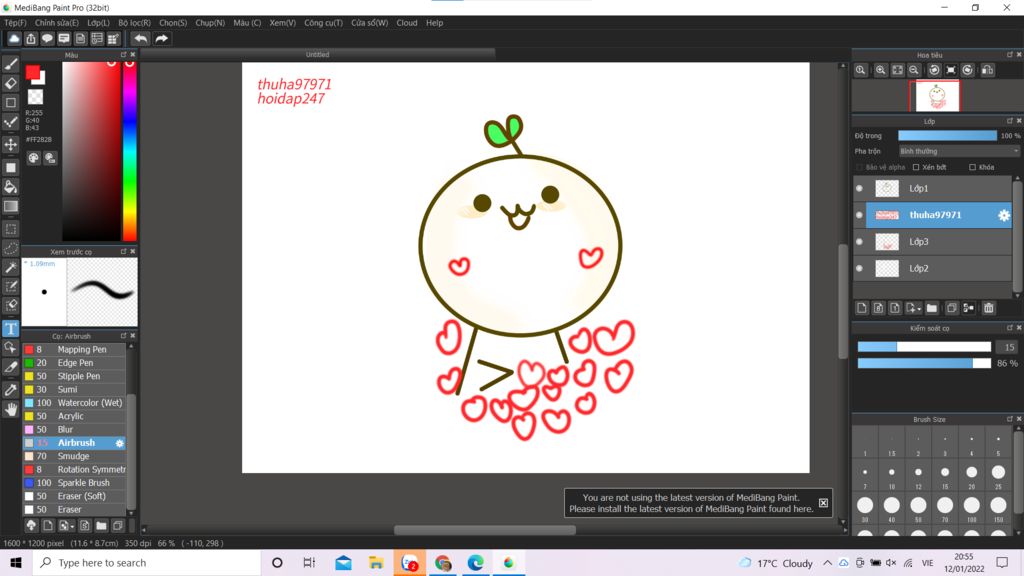Viewport: 1024px width, 576px height.
Task: Click new layer icon in layer panel
Action: point(861,308)
